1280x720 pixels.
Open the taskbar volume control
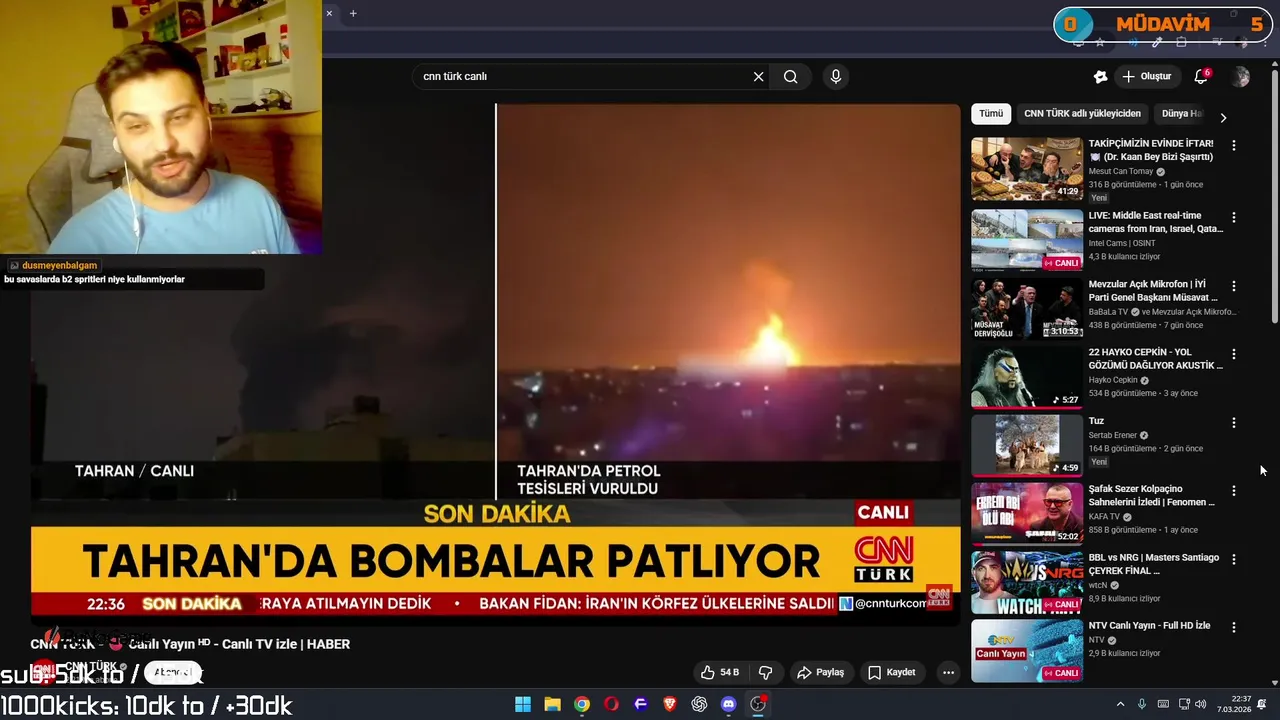point(1200,704)
